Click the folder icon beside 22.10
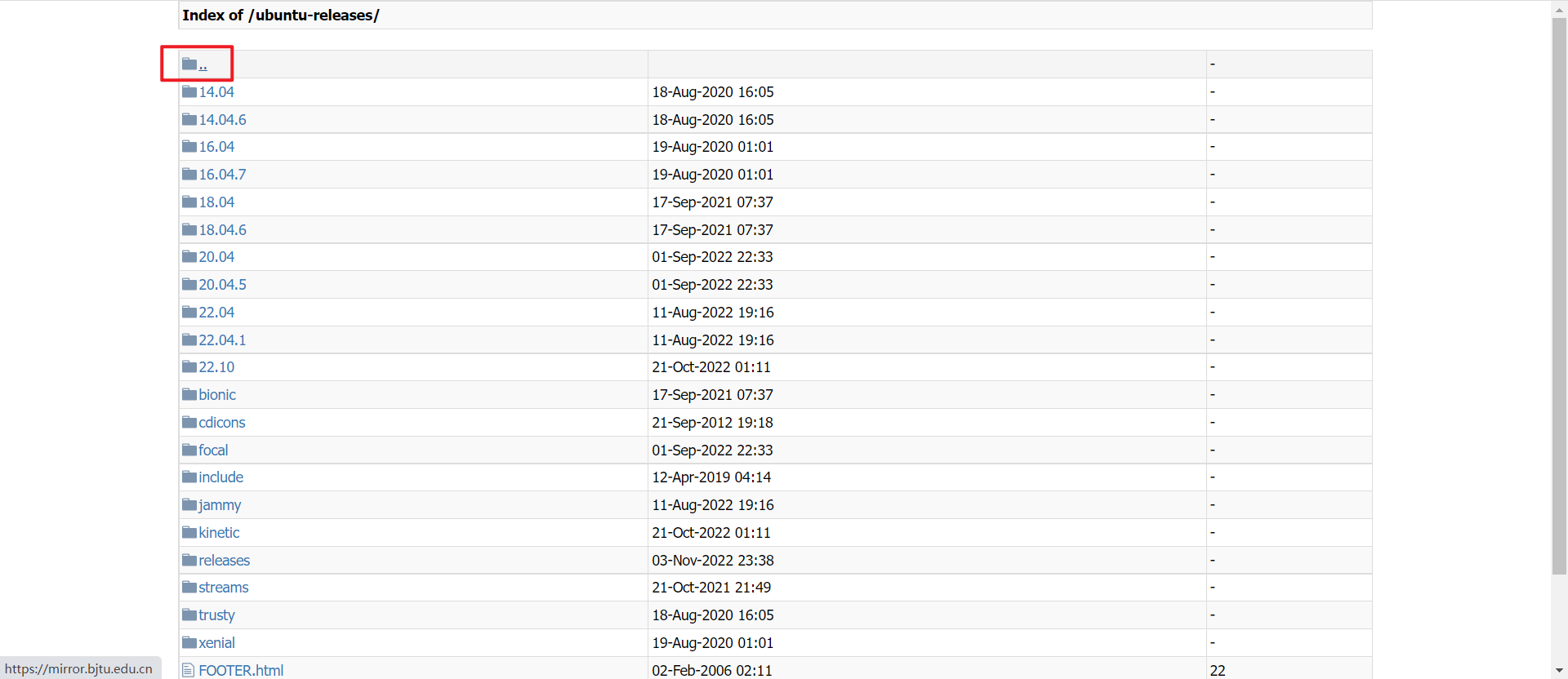Viewport: 1568px width, 679px height. point(189,366)
